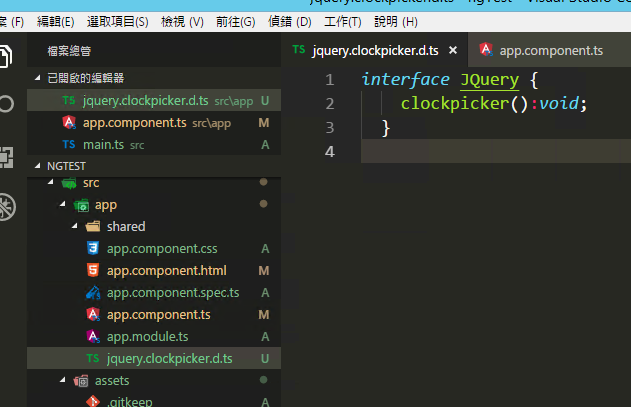Screen dimensions: 631x407
Task: Click the M git status of app.component.html
Action: [264, 271]
